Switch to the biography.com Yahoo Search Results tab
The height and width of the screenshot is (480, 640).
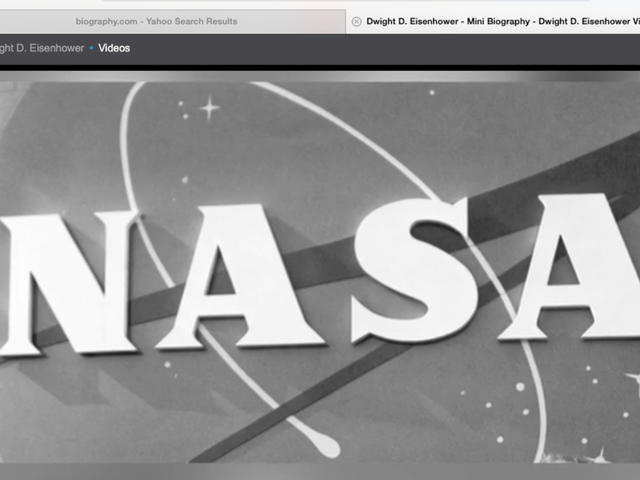pyautogui.click(x=156, y=22)
